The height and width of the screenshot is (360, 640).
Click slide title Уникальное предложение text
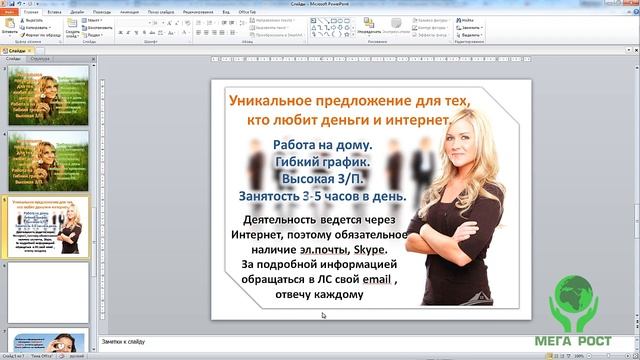349,110
